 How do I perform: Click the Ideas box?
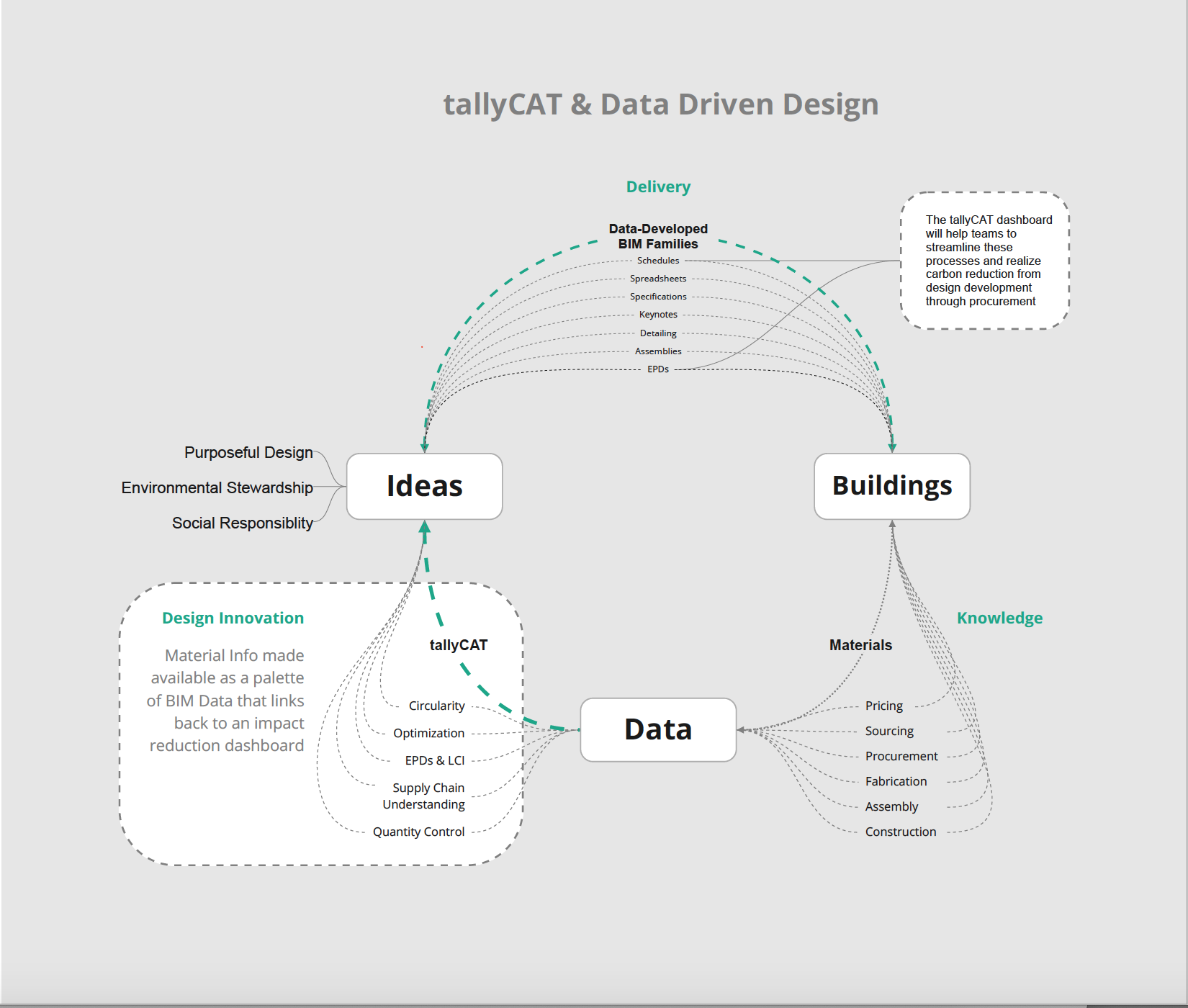click(424, 486)
